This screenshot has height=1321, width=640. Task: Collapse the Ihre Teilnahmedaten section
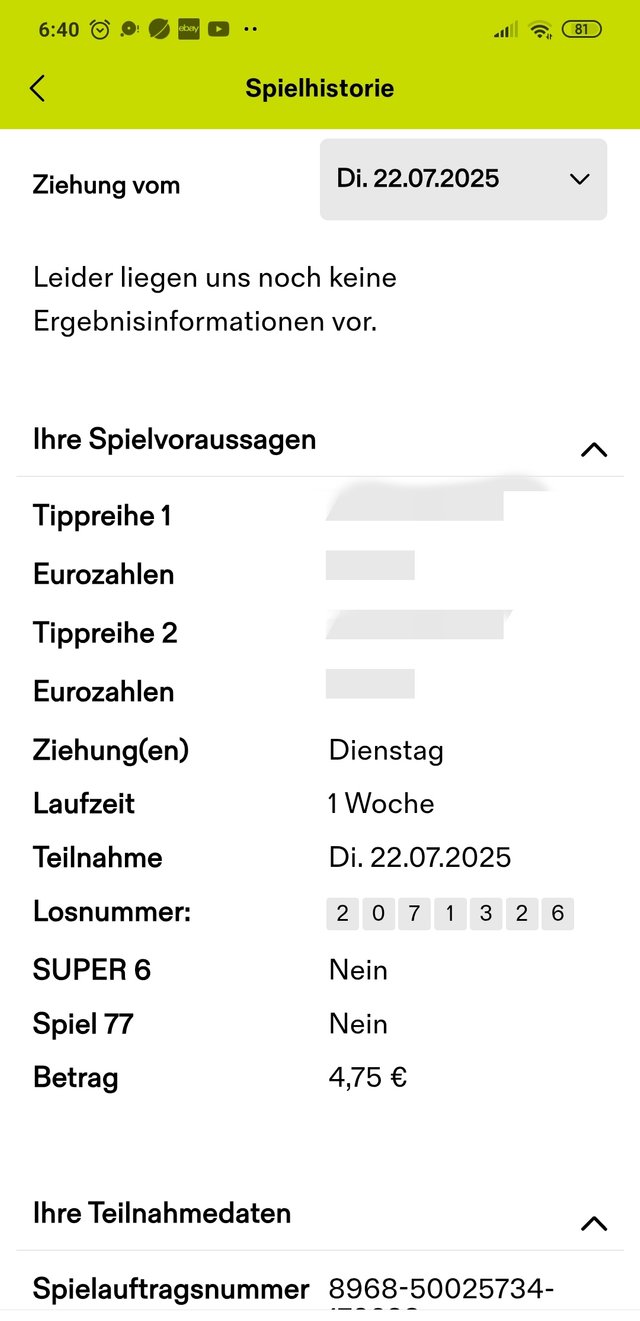coord(594,1223)
